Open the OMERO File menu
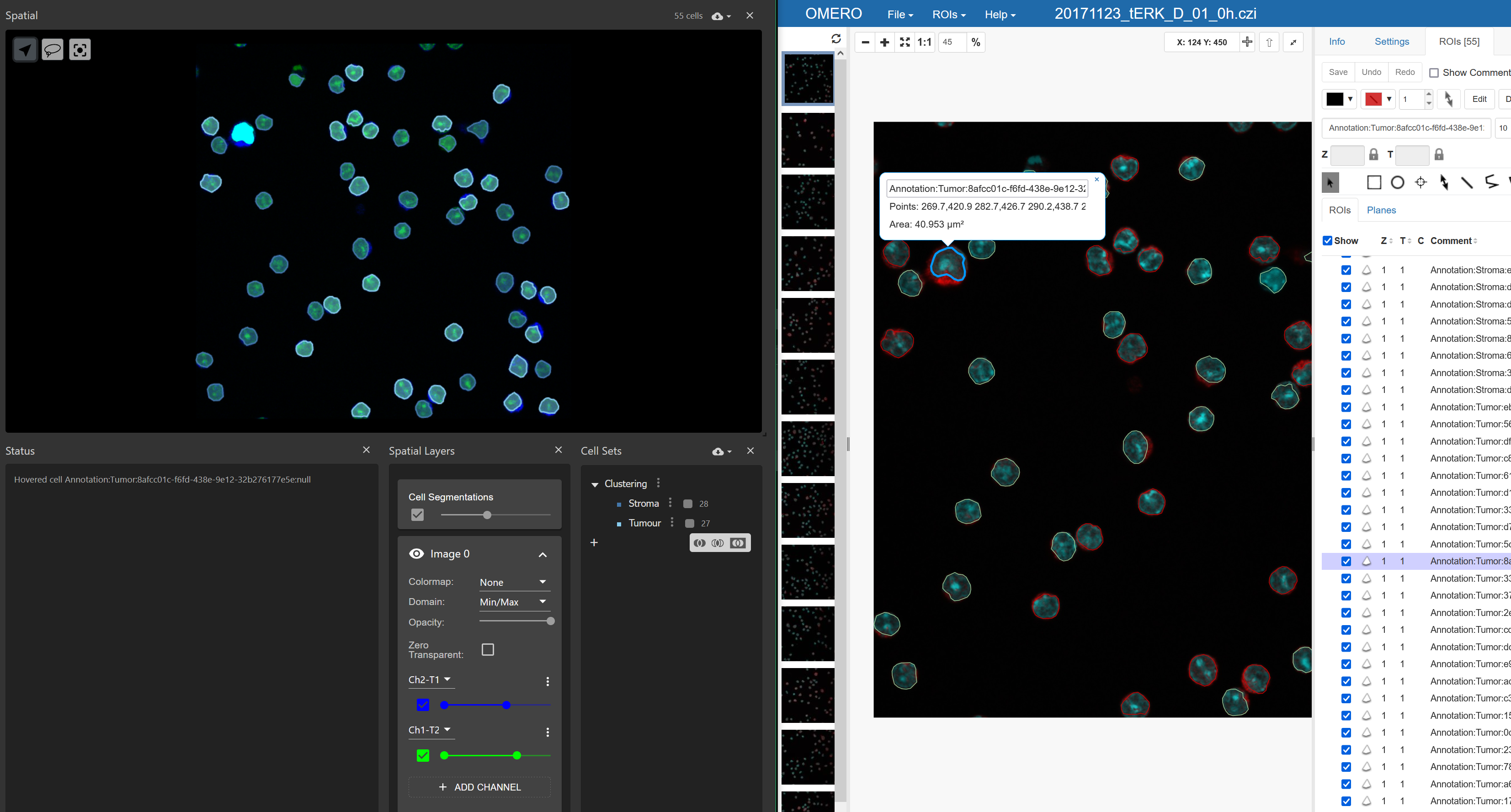 coord(900,15)
